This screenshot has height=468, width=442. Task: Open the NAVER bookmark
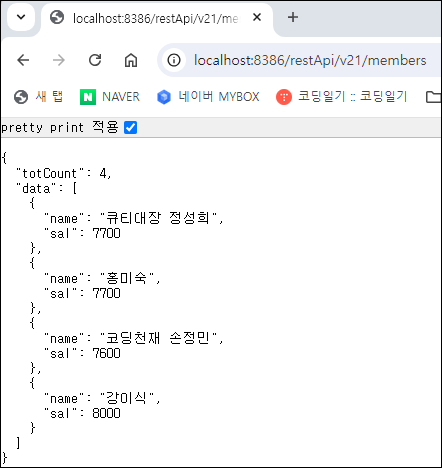point(110,97)
